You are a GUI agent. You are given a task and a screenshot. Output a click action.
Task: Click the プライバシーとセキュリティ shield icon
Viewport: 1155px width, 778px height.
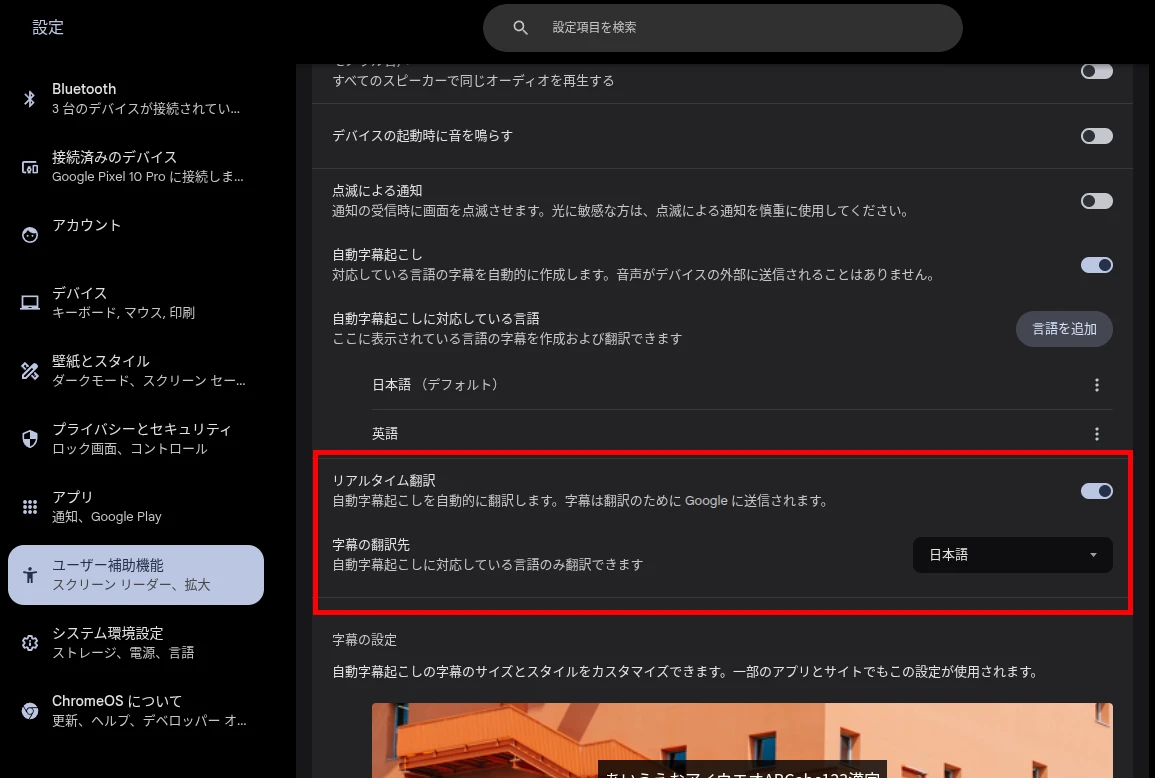point(29,438)
